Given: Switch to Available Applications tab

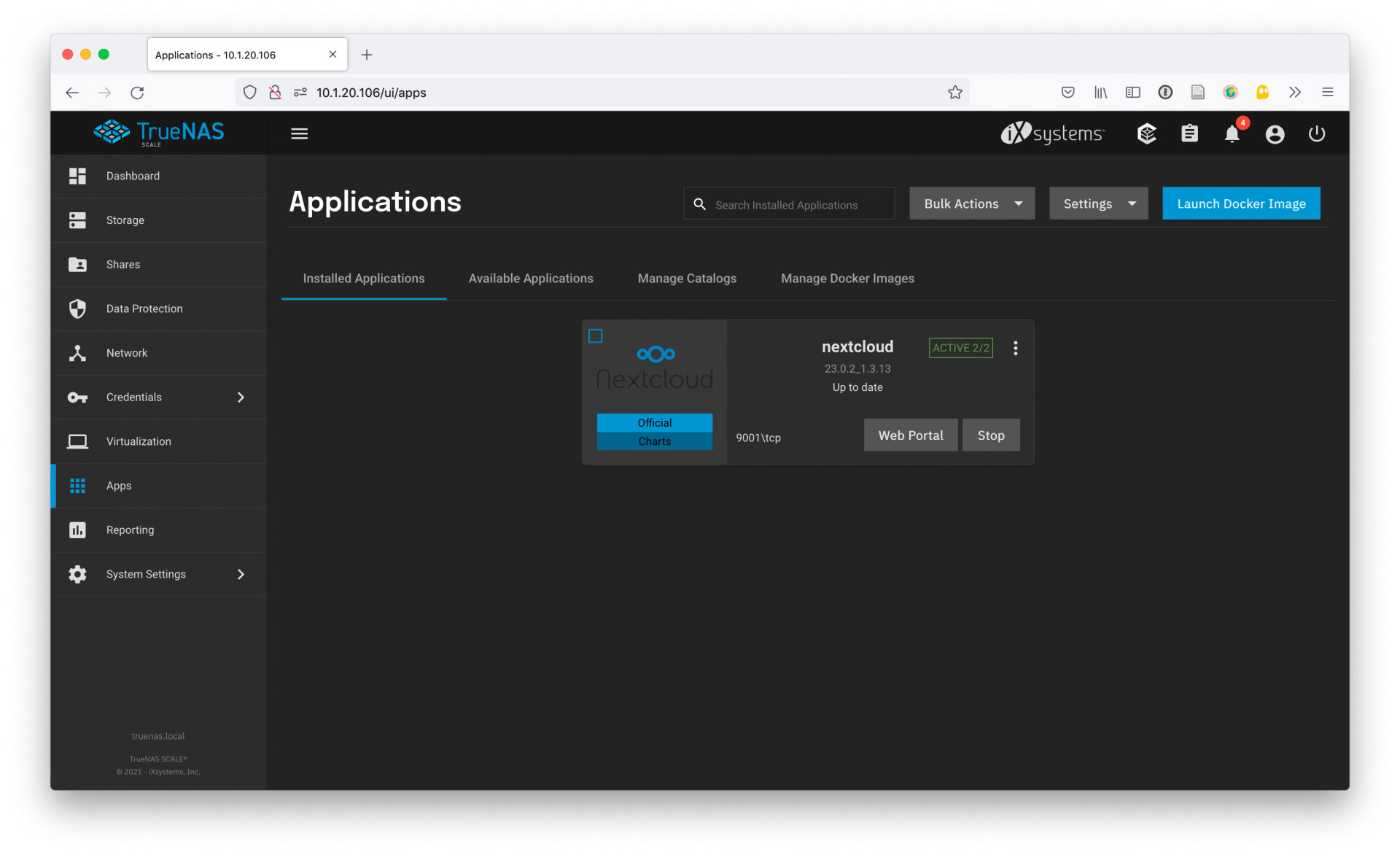Looking at the screenshot, I should tap(531, 279).
